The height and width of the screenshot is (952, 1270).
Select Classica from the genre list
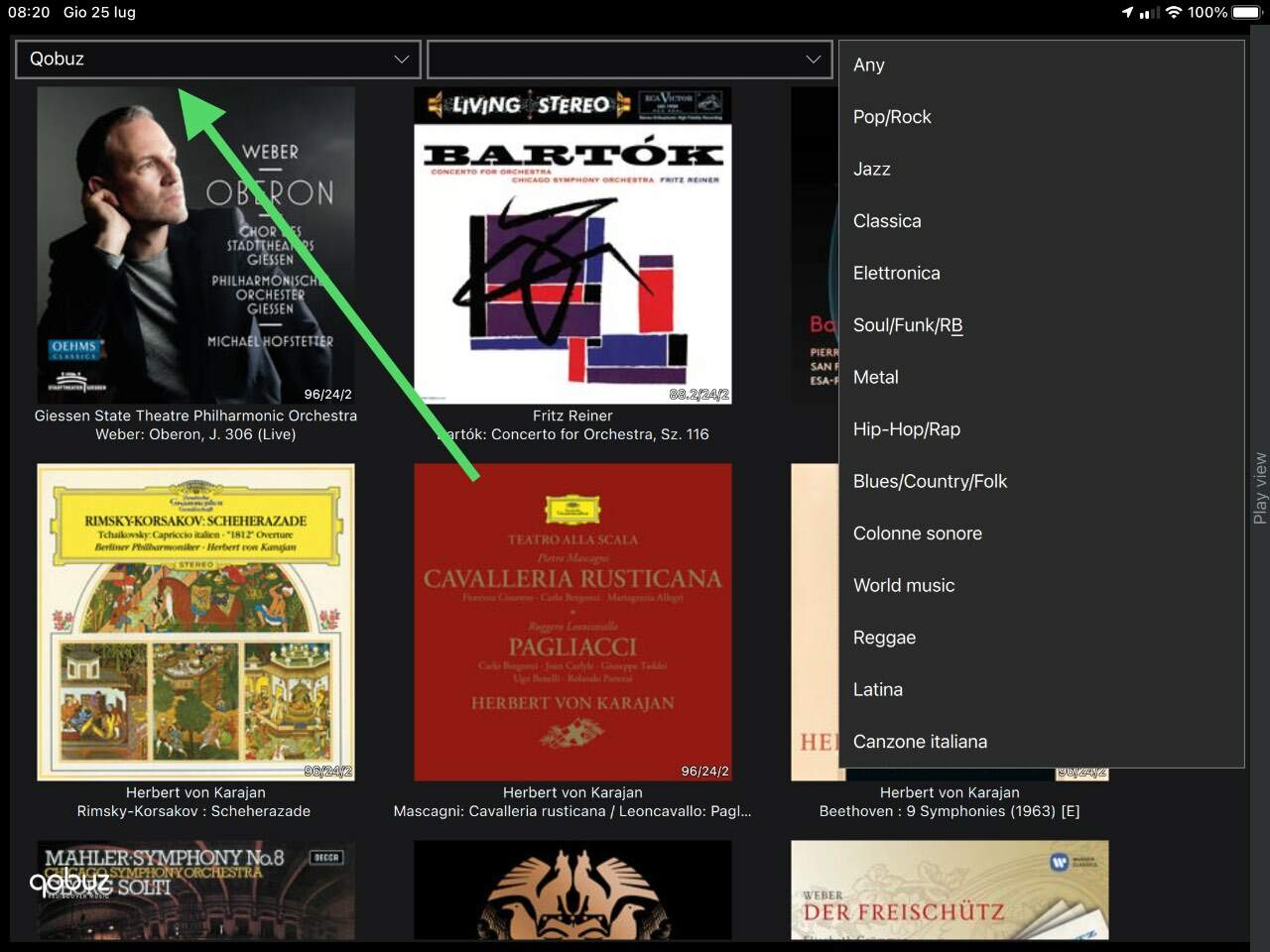[1041, 221]
